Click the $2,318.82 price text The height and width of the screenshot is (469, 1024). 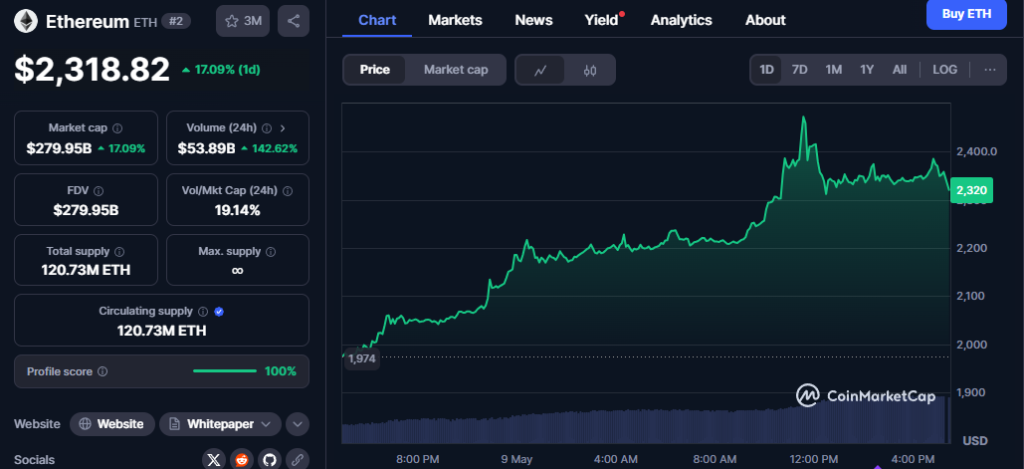tap(92, 69)
